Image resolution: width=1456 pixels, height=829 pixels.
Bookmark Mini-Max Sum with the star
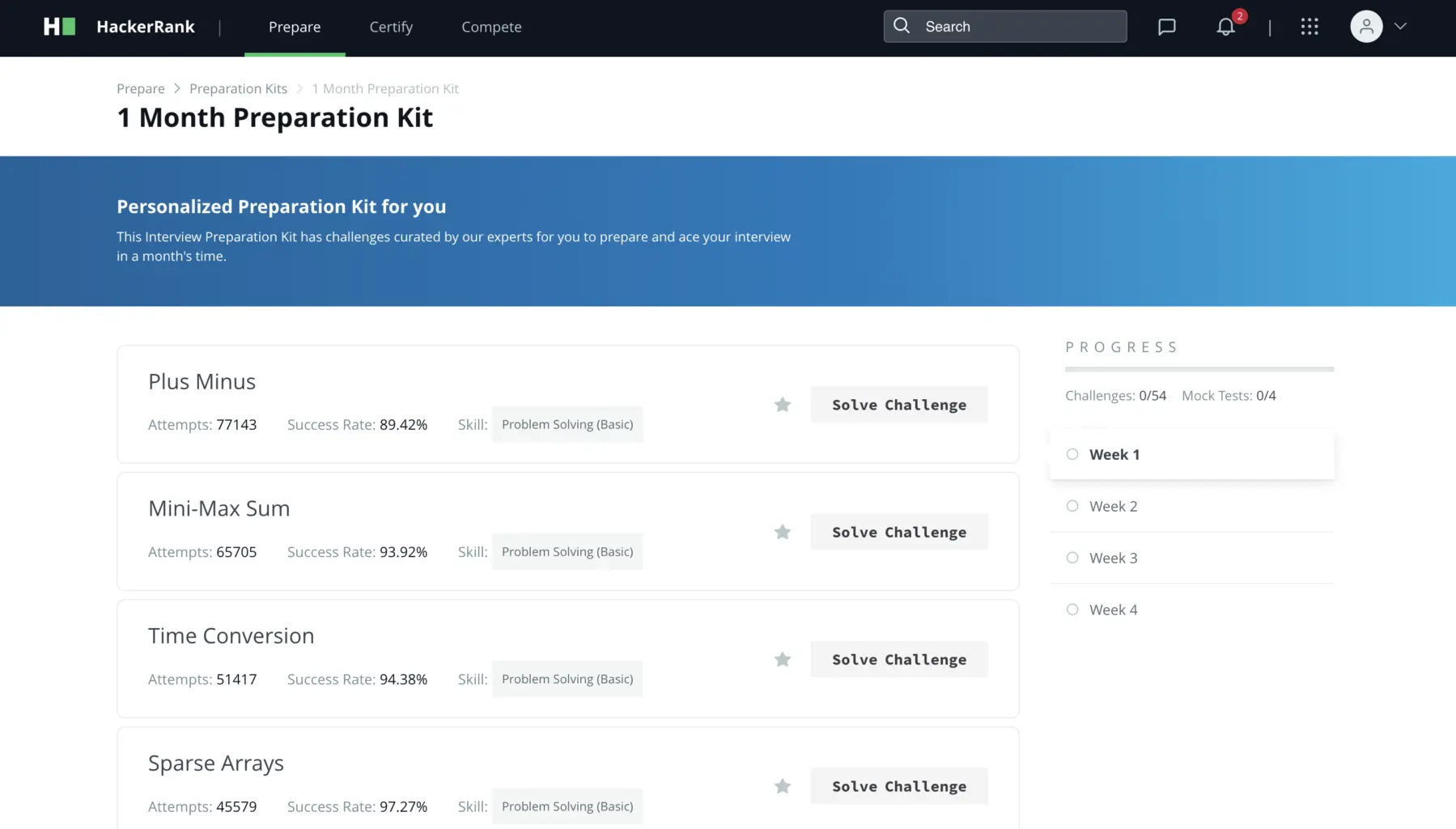[x=782, y=532]
